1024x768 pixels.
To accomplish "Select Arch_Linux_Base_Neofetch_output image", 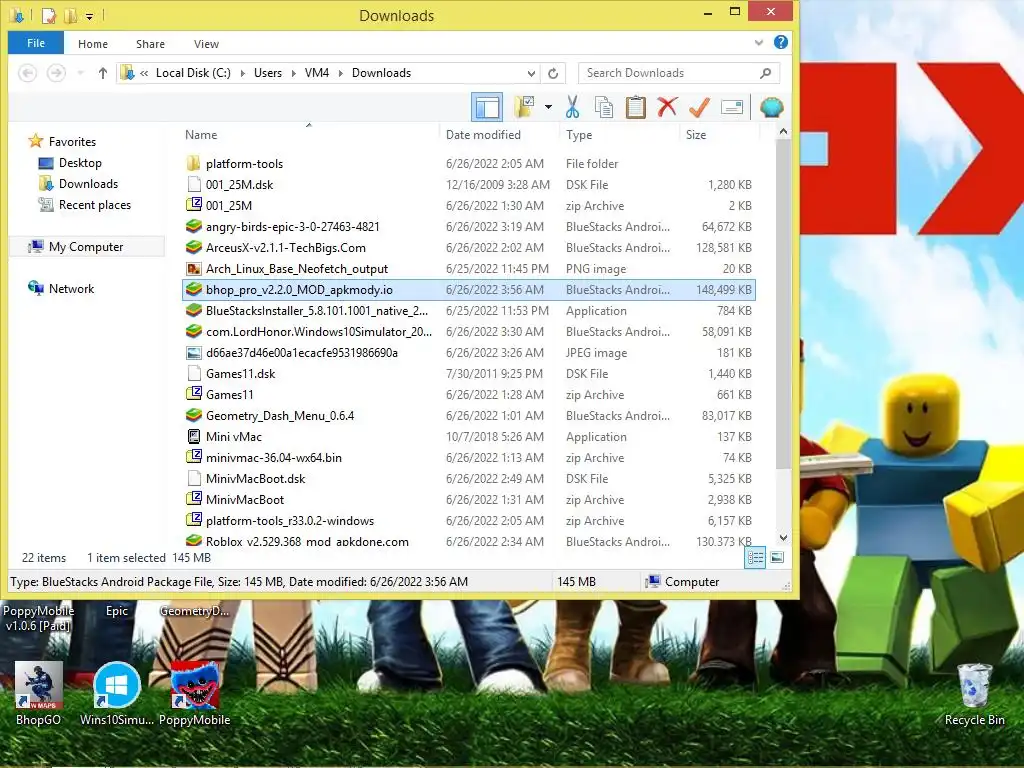I will [296, 268].
